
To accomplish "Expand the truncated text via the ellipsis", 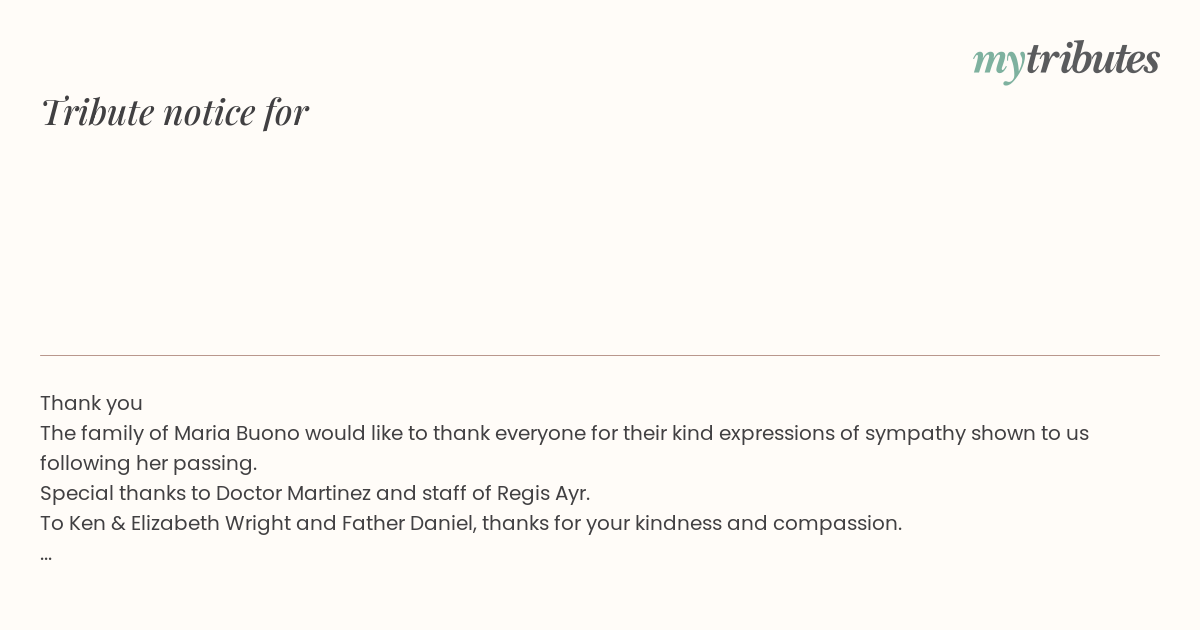I will point(46,554).
